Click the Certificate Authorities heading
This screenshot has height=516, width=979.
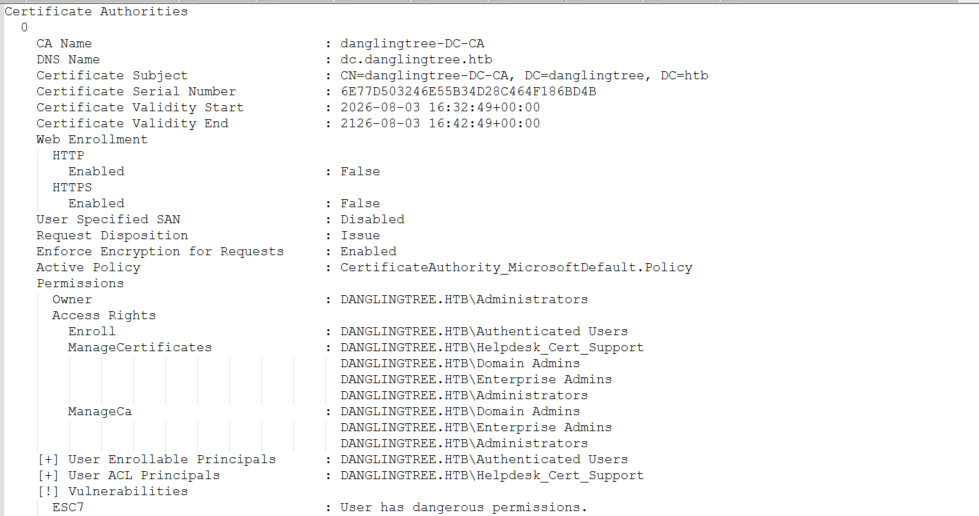click(96, 11)
